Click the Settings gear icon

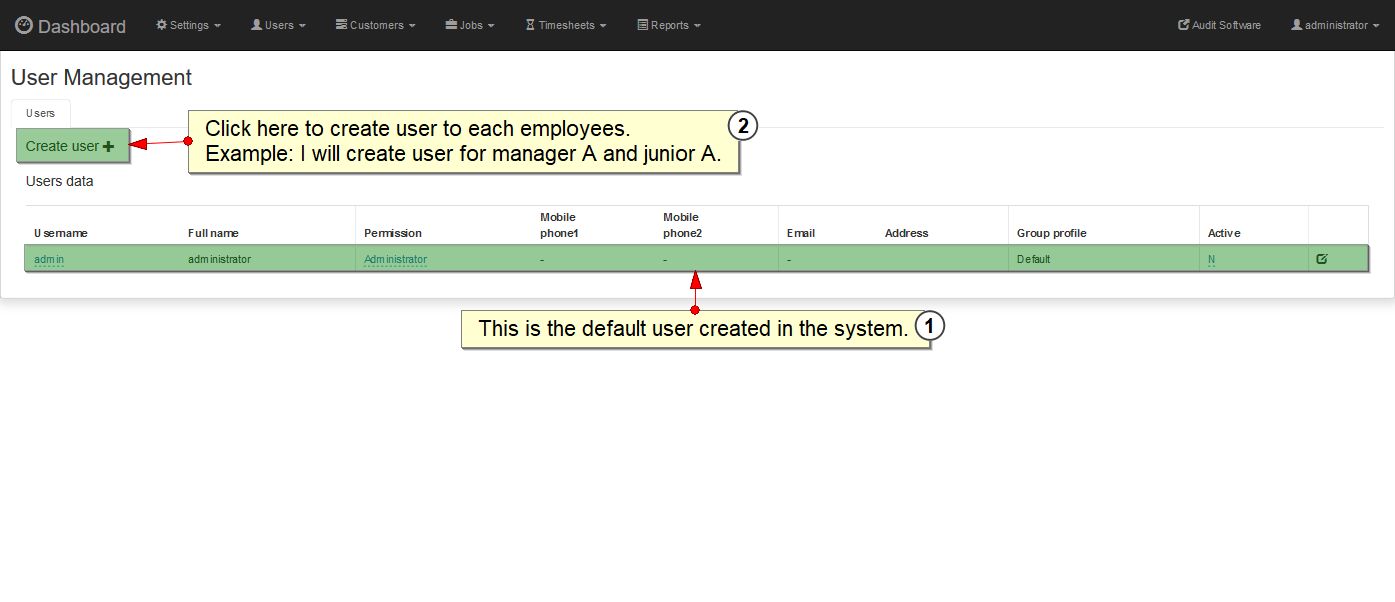click(161, 25)
